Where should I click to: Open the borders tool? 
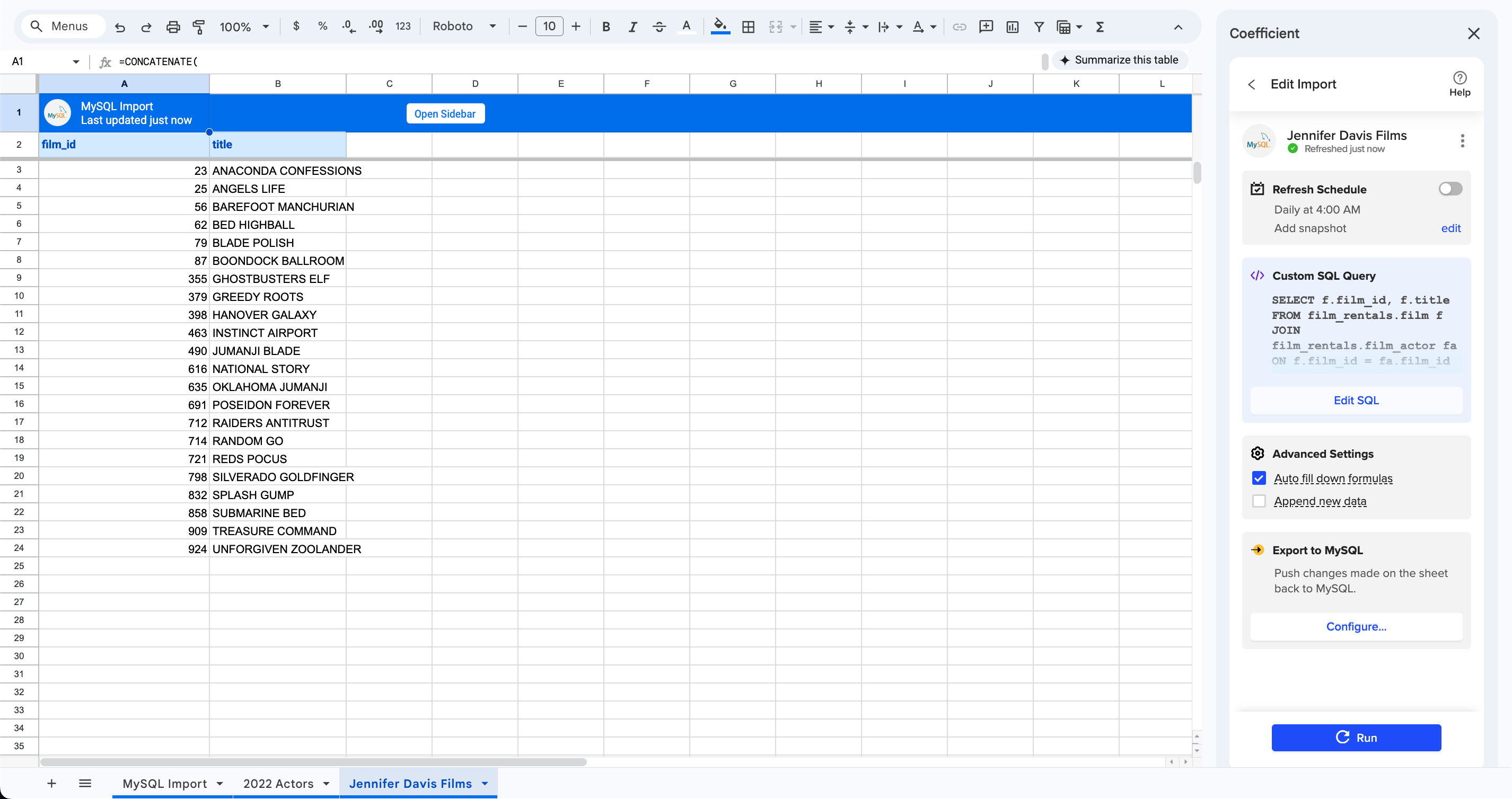pyautogui.click(x=749, y=26)
